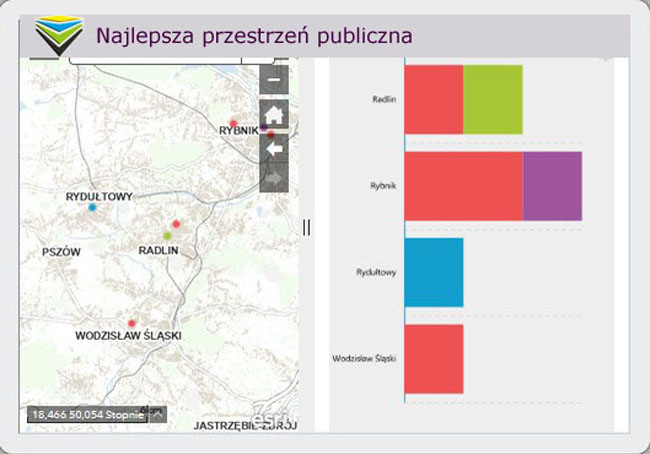Click the home default extent button
This screenshot has height=454, width=650.
pos(274,115)
